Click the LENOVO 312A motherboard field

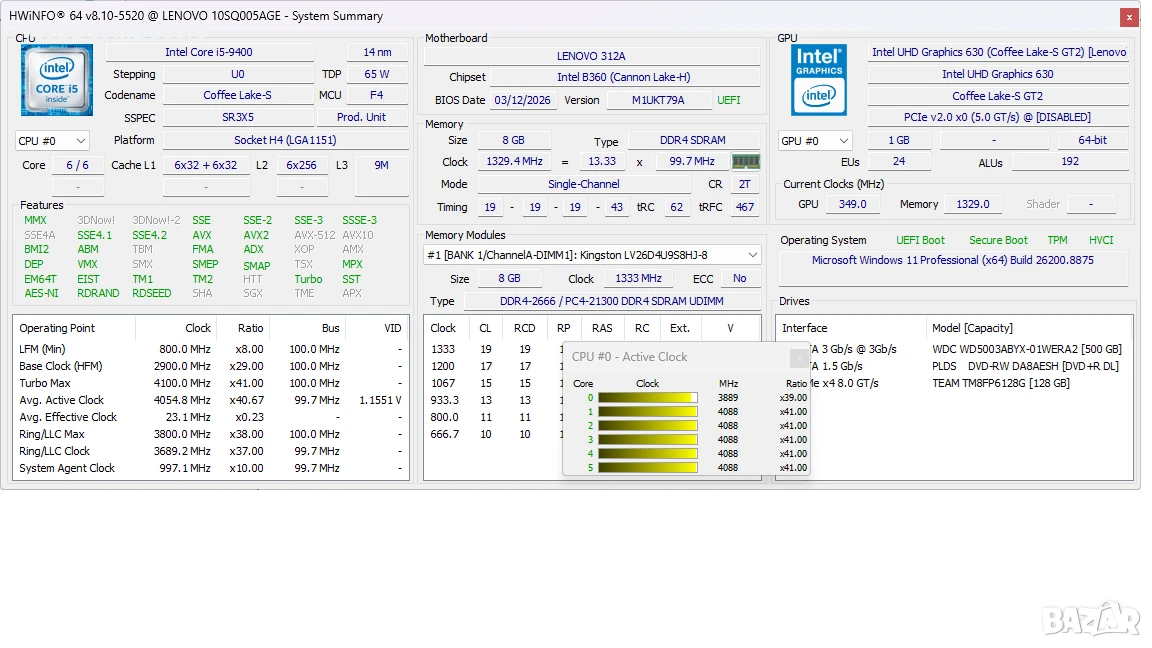(591, 56)
